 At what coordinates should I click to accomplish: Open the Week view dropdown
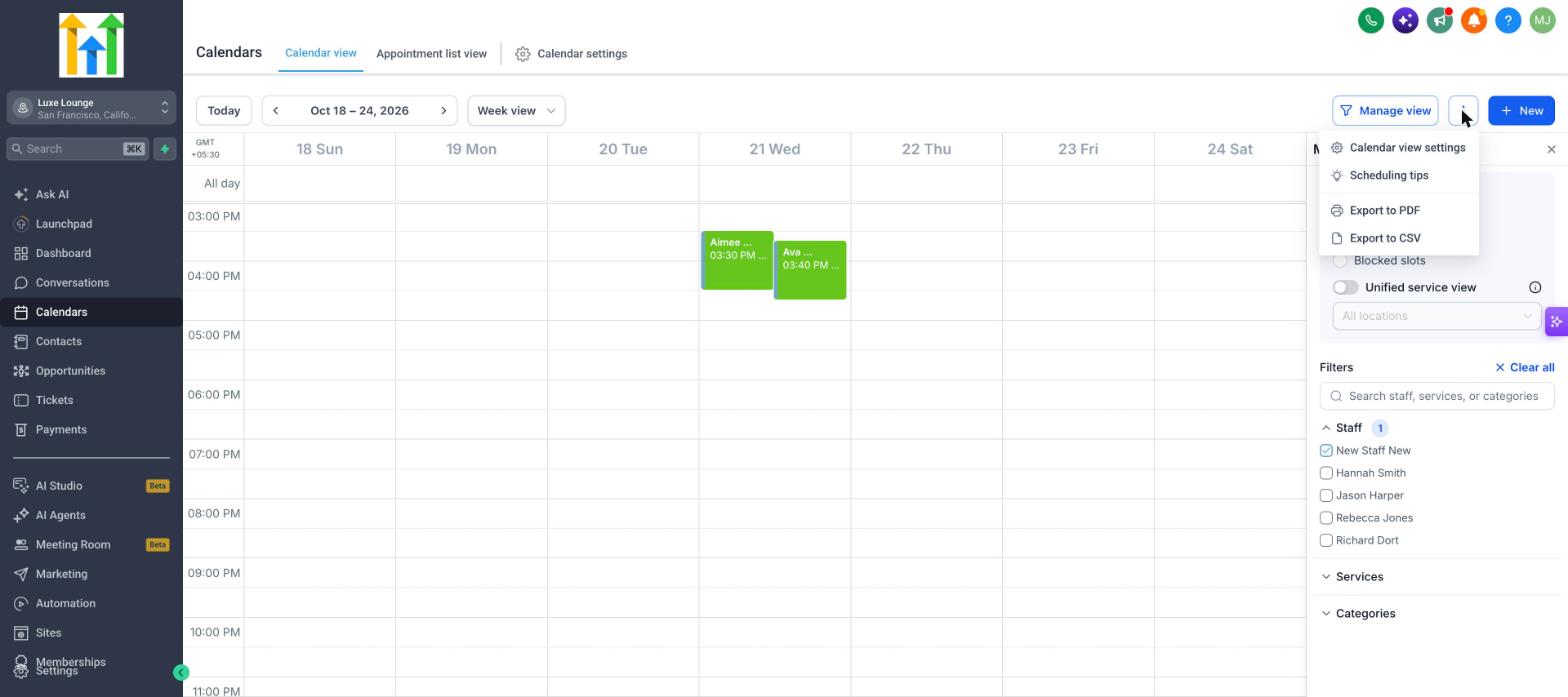[516, 111]
